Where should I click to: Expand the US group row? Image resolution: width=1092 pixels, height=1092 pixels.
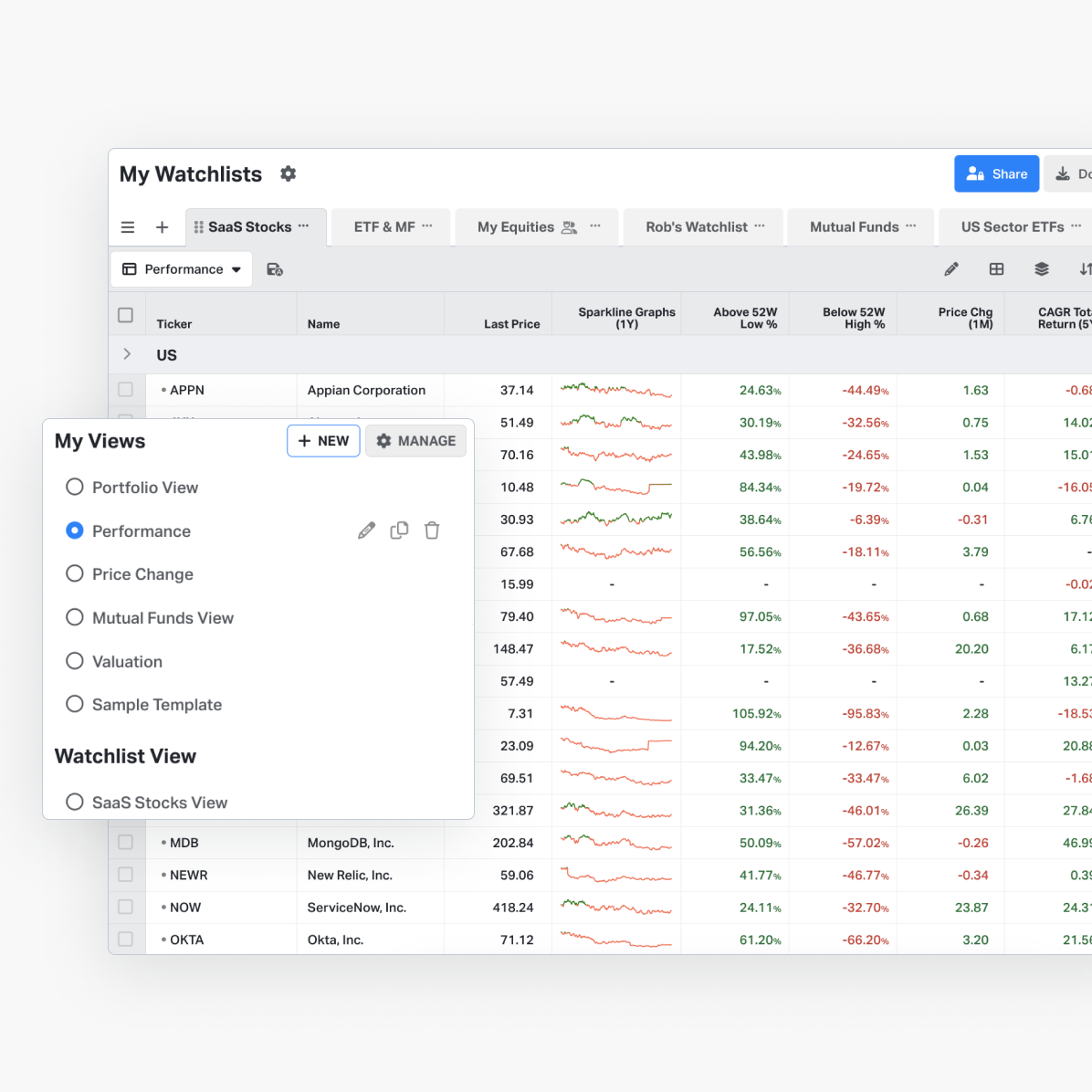click(x=127, y=354)
